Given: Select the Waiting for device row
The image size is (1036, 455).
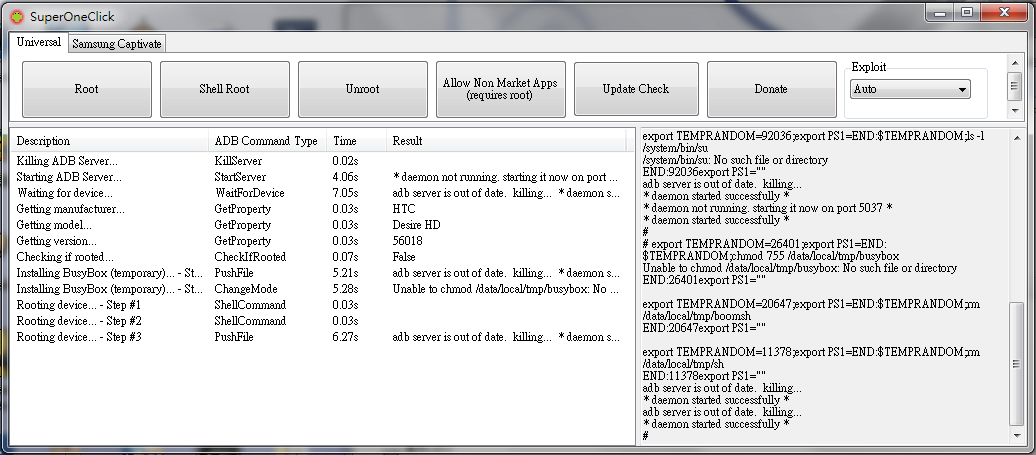Looking at the screenshot, I should 318,193.
